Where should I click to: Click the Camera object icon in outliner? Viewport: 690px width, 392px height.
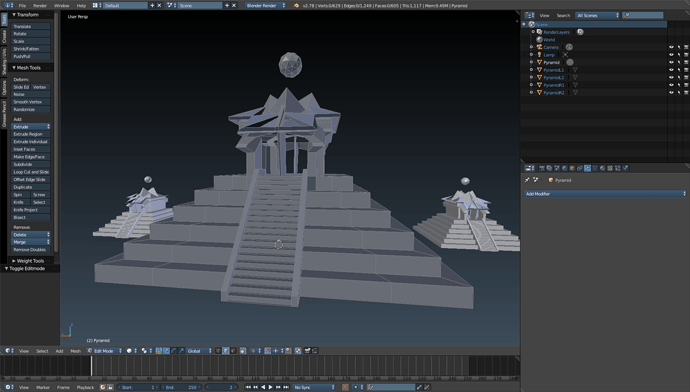(x=539, y=47)
